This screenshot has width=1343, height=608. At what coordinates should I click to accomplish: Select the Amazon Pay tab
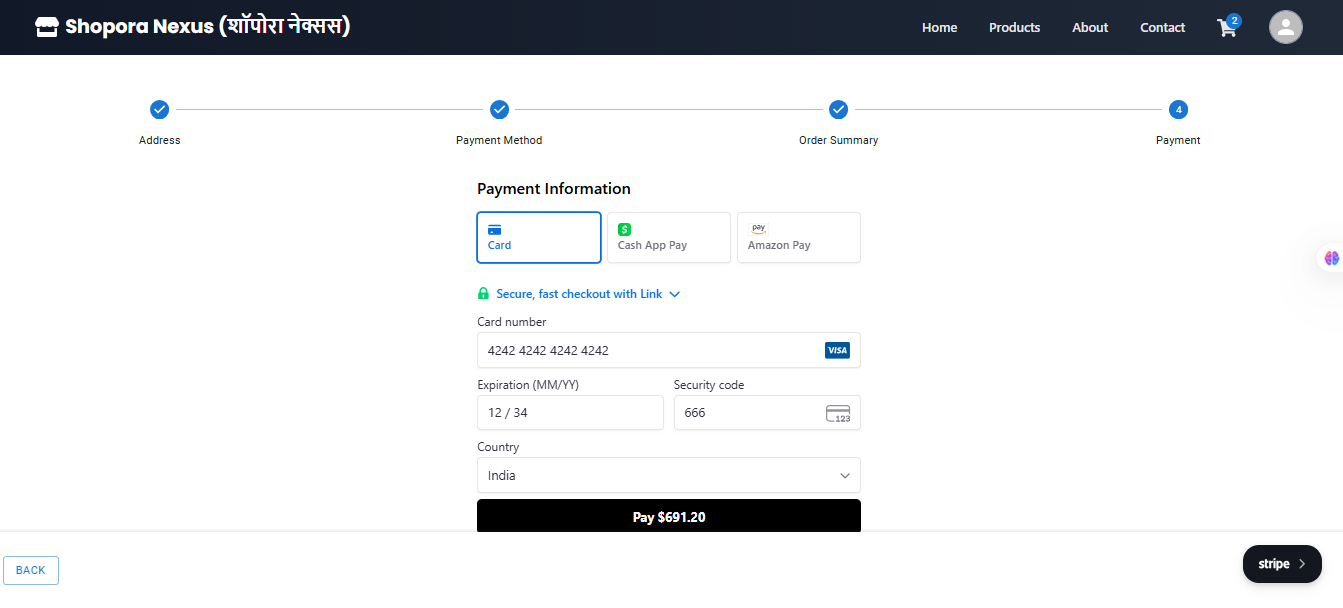pyautogui.click(x=799, y=237)
